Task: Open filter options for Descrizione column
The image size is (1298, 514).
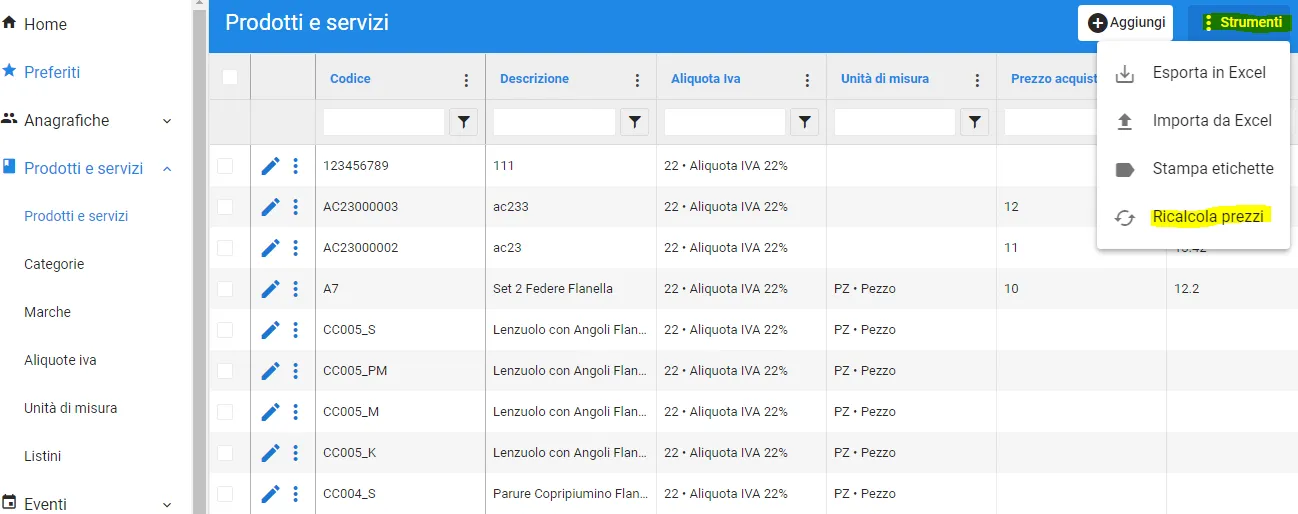Action: coord(635,122)
